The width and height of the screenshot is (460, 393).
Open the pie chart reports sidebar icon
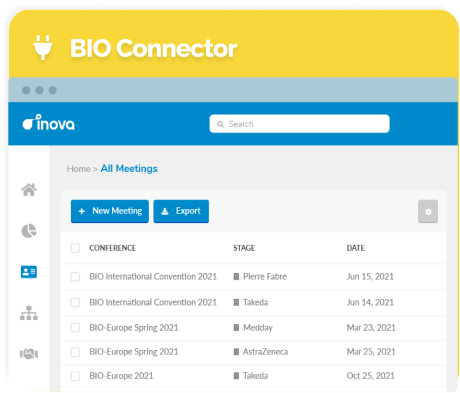tap(29, 231)
